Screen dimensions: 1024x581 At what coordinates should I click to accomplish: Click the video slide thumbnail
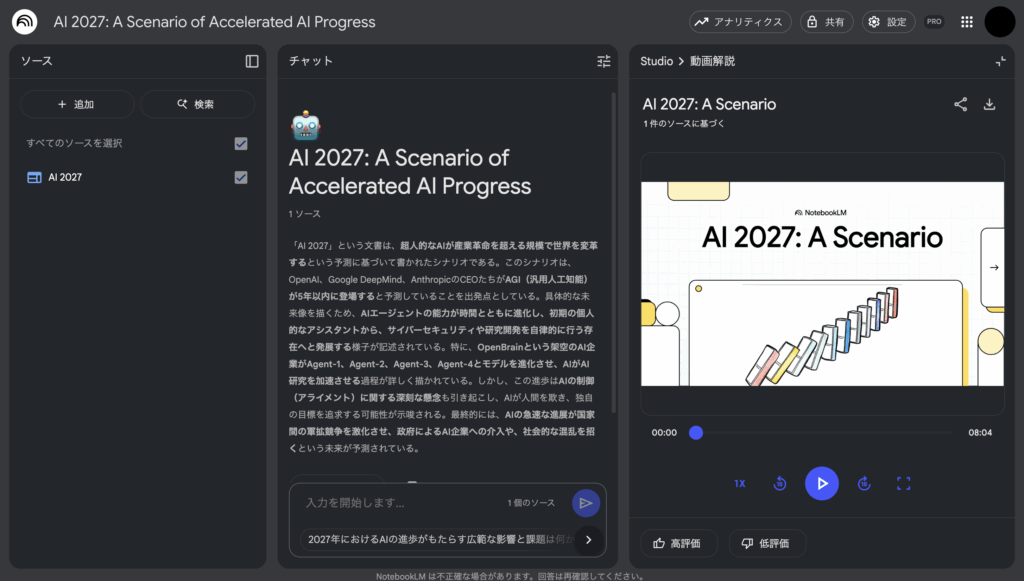click(822, 283)
